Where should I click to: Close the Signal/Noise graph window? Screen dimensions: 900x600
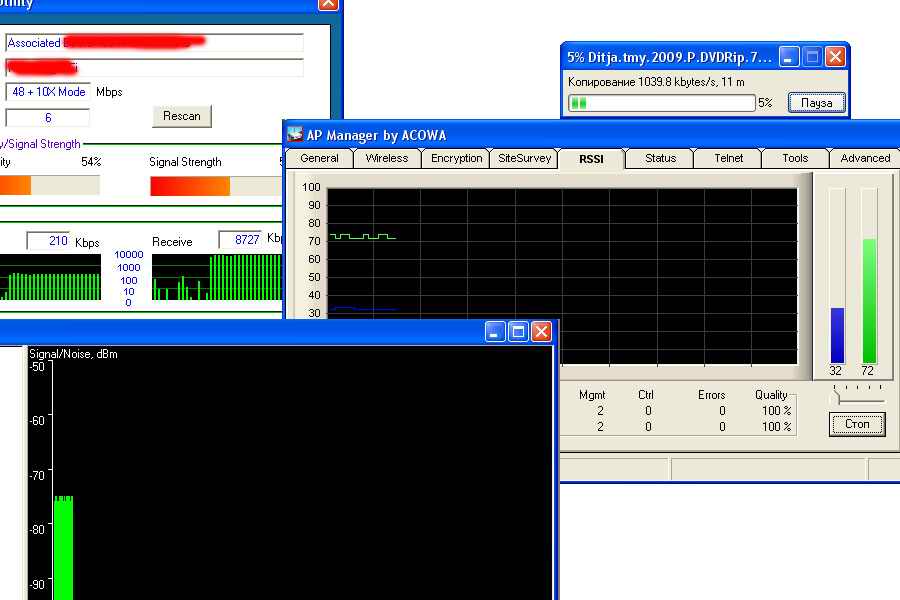click(541, 331)
